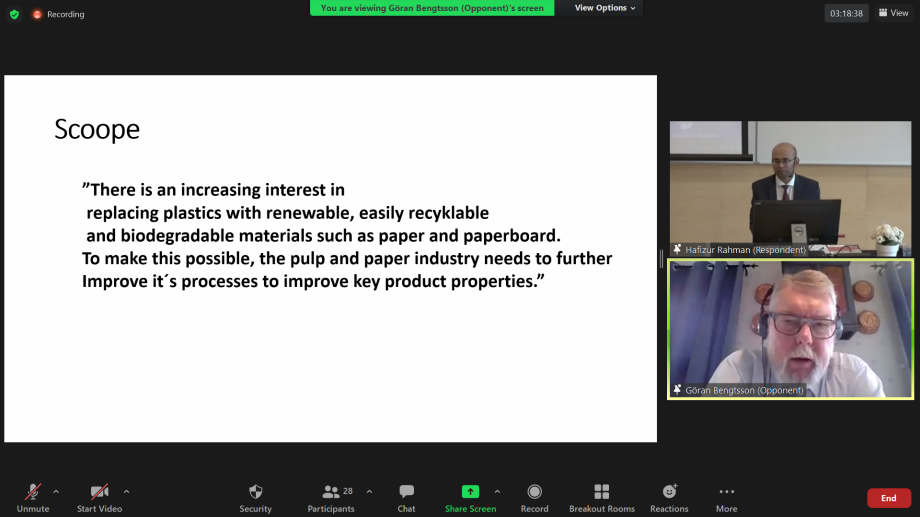
Task: Stop recording with the Record icon
Action: (534, 492)
